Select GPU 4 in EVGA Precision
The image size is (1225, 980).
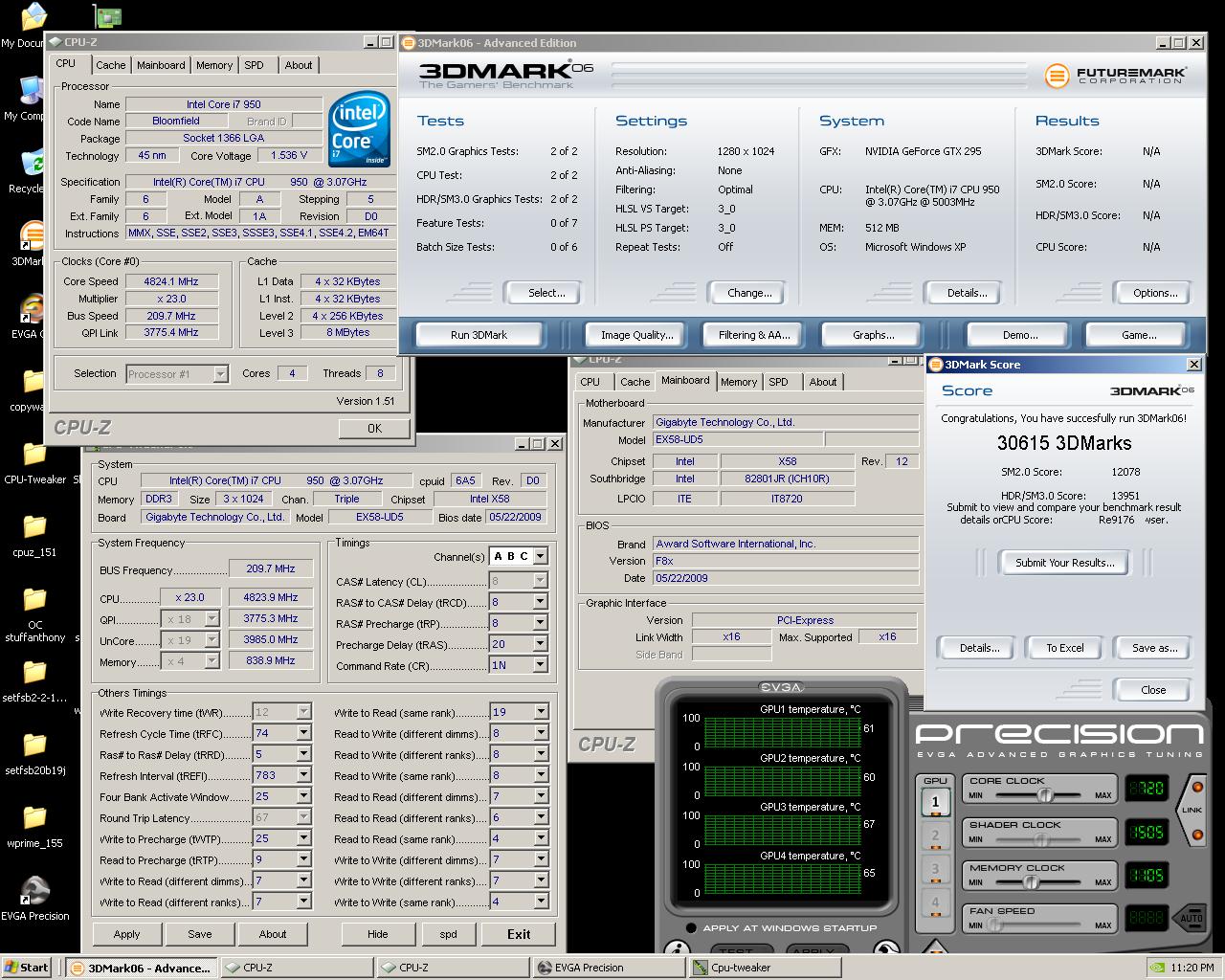[935, 902]
